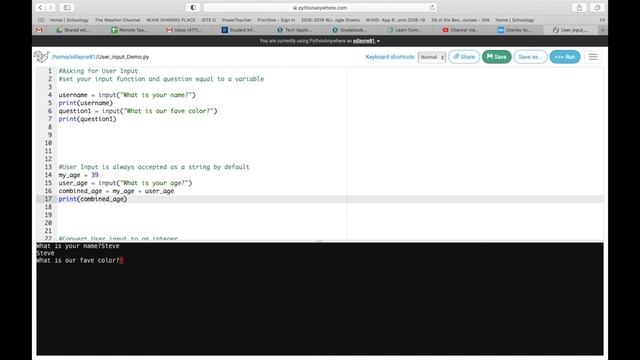
Task: Click the Share button
Action: pos(464,57)
